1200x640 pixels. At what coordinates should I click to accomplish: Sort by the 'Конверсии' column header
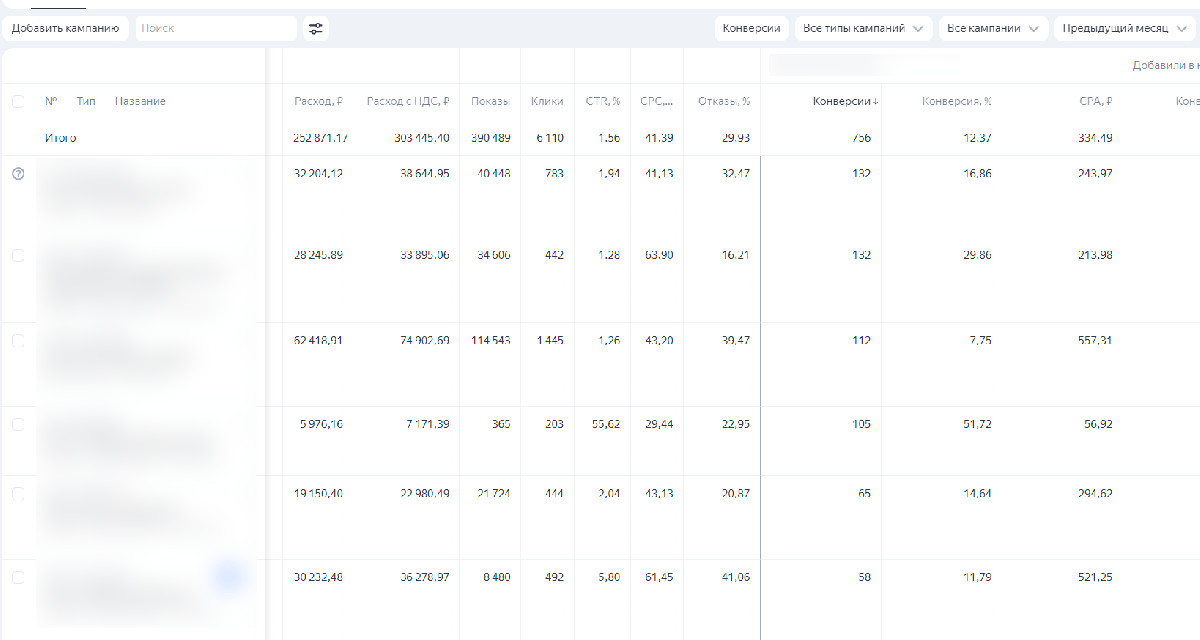(846, 101)
